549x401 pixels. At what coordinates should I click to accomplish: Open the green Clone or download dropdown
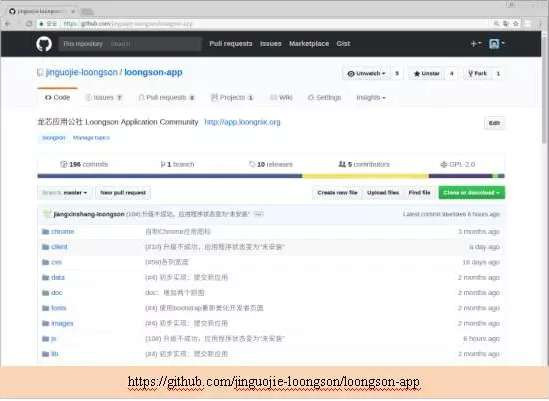click(472, 193)
